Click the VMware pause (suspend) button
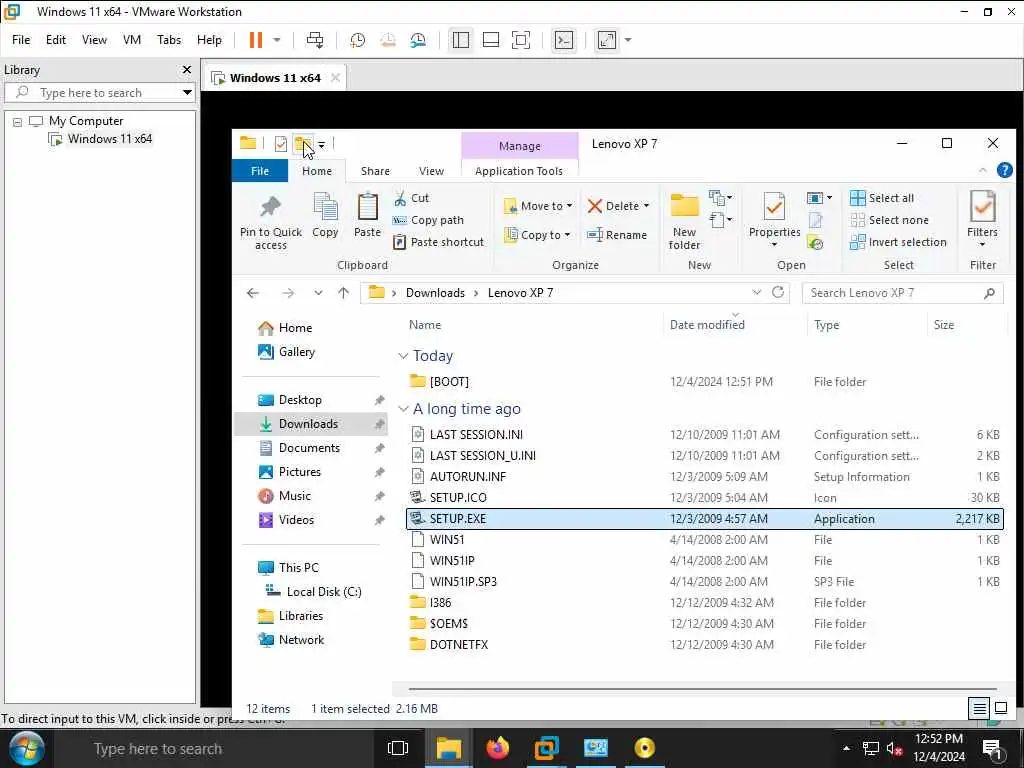Viewport: 1024px width, 768px height. 255,40
